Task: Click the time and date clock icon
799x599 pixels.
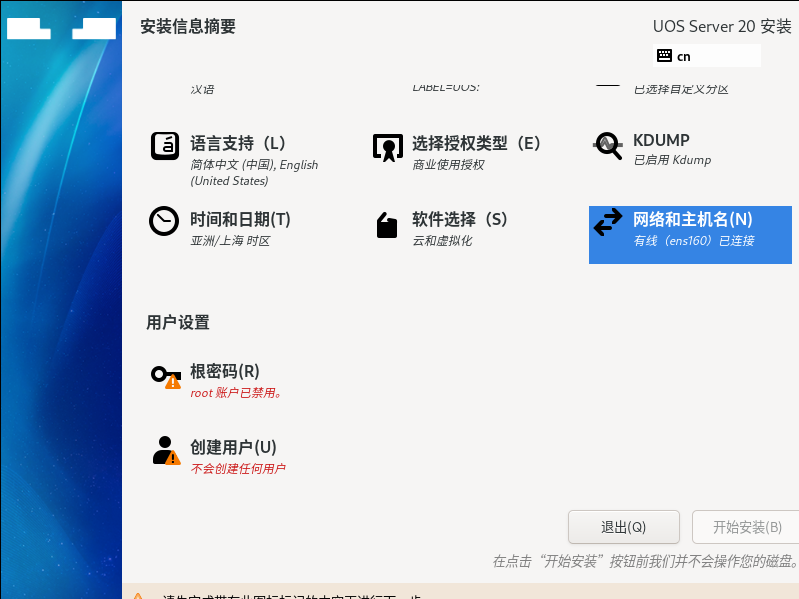Action: (164, 221)
